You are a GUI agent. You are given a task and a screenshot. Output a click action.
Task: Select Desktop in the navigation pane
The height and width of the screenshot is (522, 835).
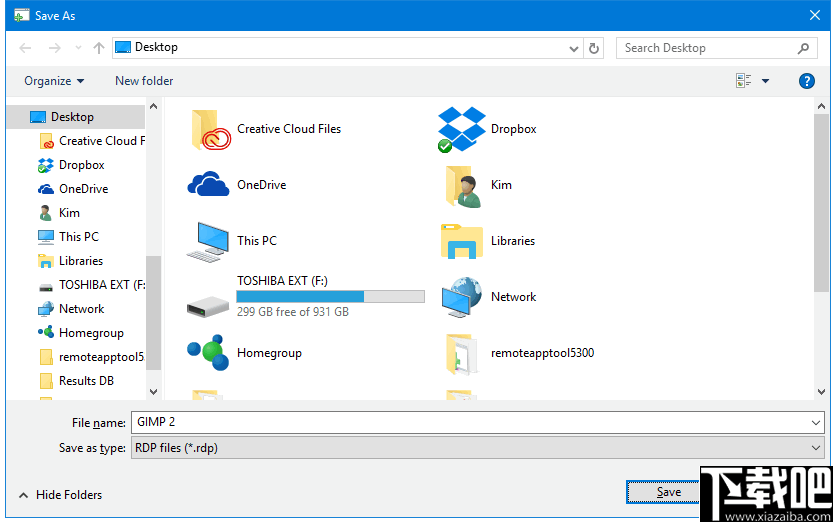pyautogui.click(x=75, y=117)
